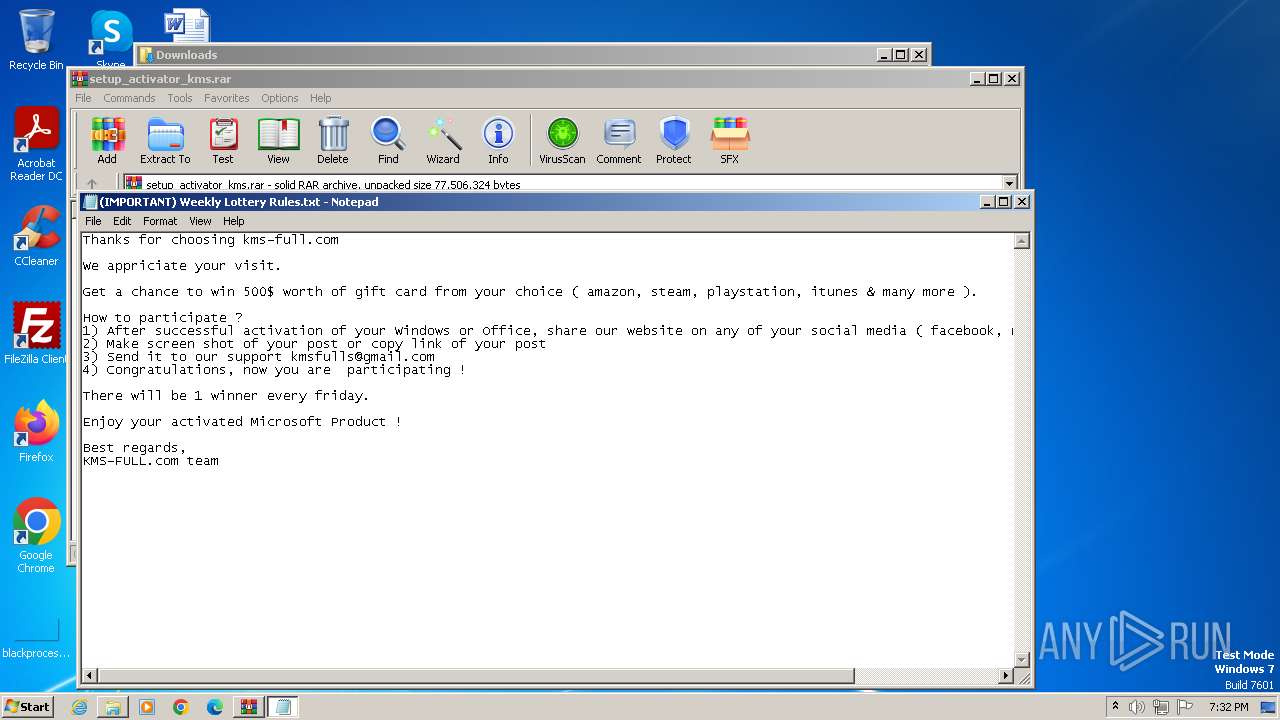Click the volume speaker tray icon
Screen dimensions: 1280x720
point(1137,707)
